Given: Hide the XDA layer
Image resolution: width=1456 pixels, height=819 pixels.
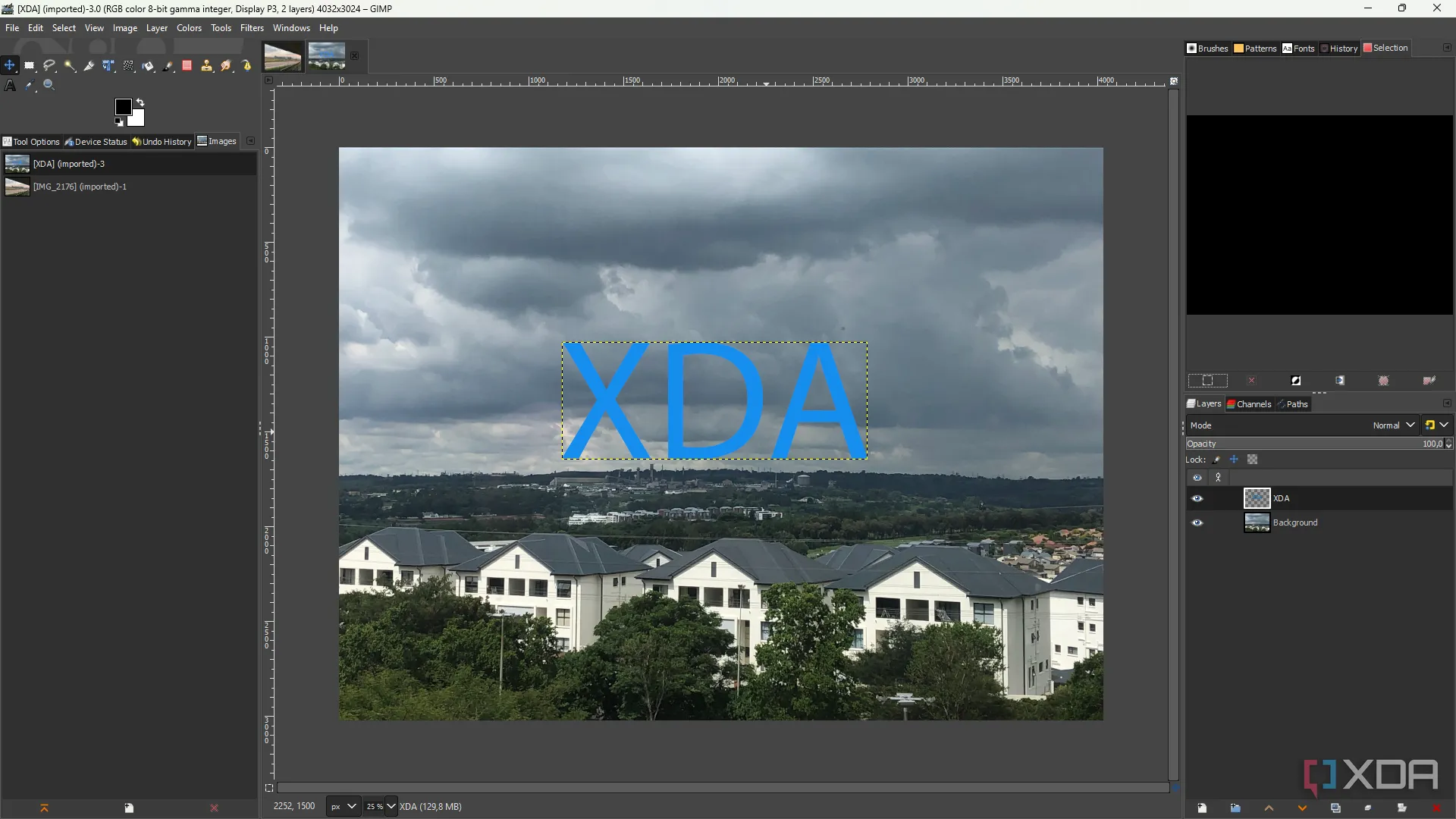Looking at the screenshot, I should (x=1197, y=498).
